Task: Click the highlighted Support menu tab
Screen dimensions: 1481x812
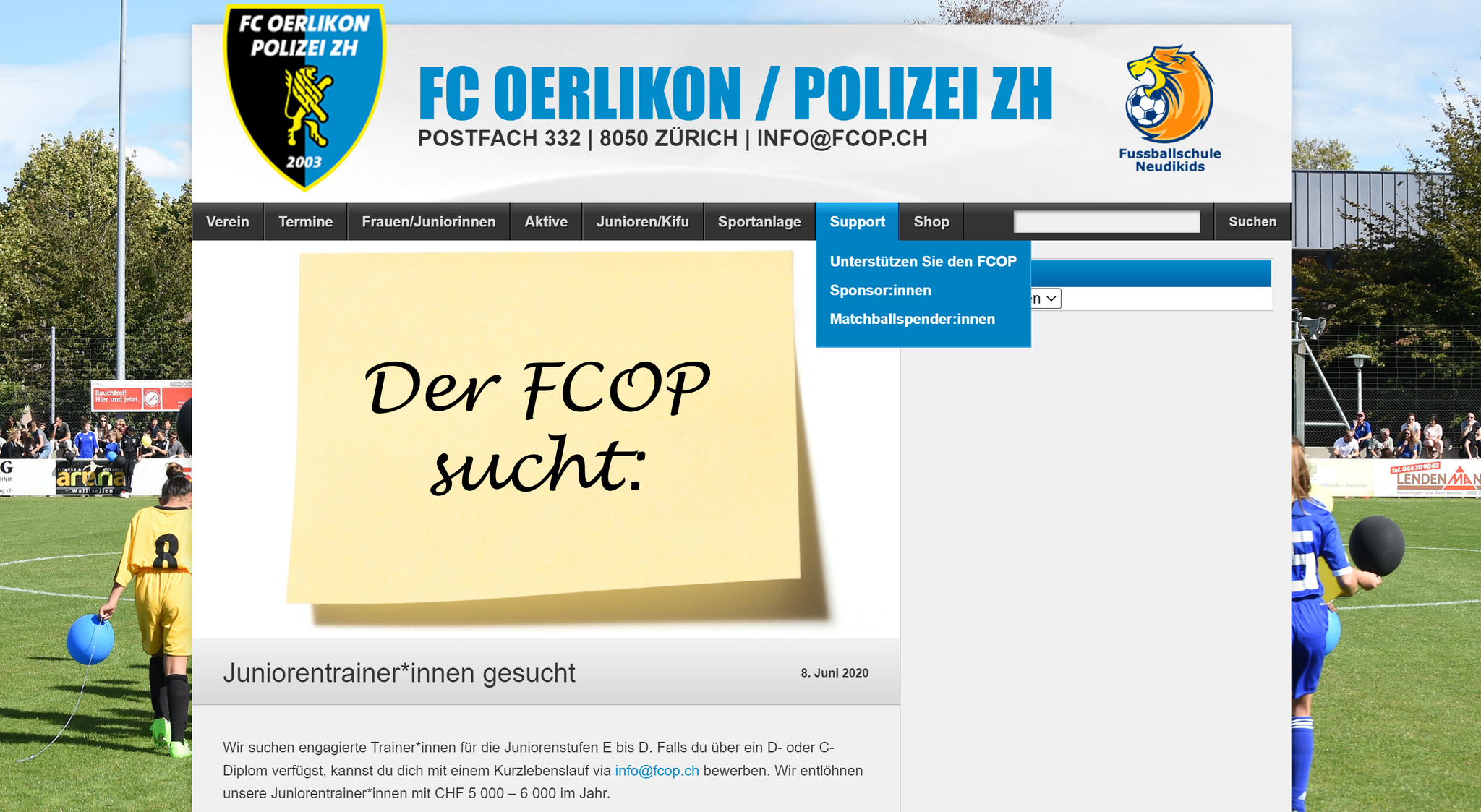Action: tap(858, 222)
